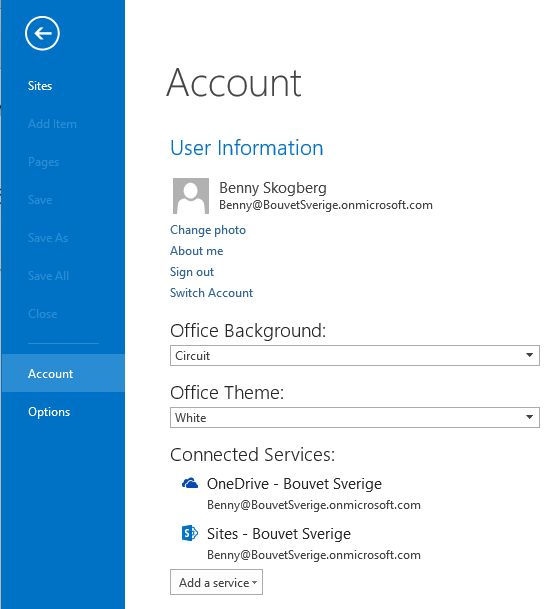Click the Account page title
The height and width of the screenshot is (609, 552).
tap(234, 83)
